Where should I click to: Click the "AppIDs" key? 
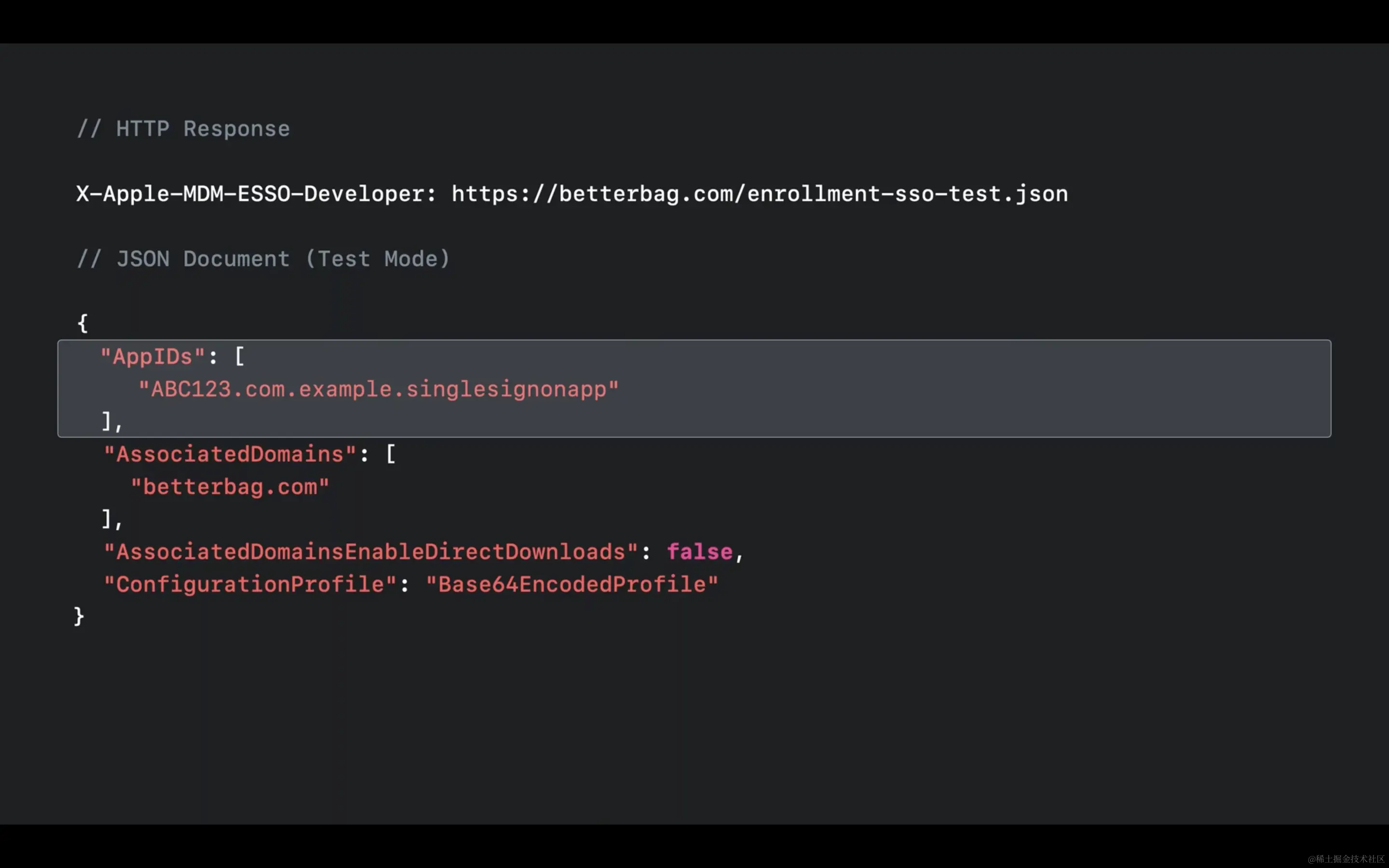(x=153, y=356)
